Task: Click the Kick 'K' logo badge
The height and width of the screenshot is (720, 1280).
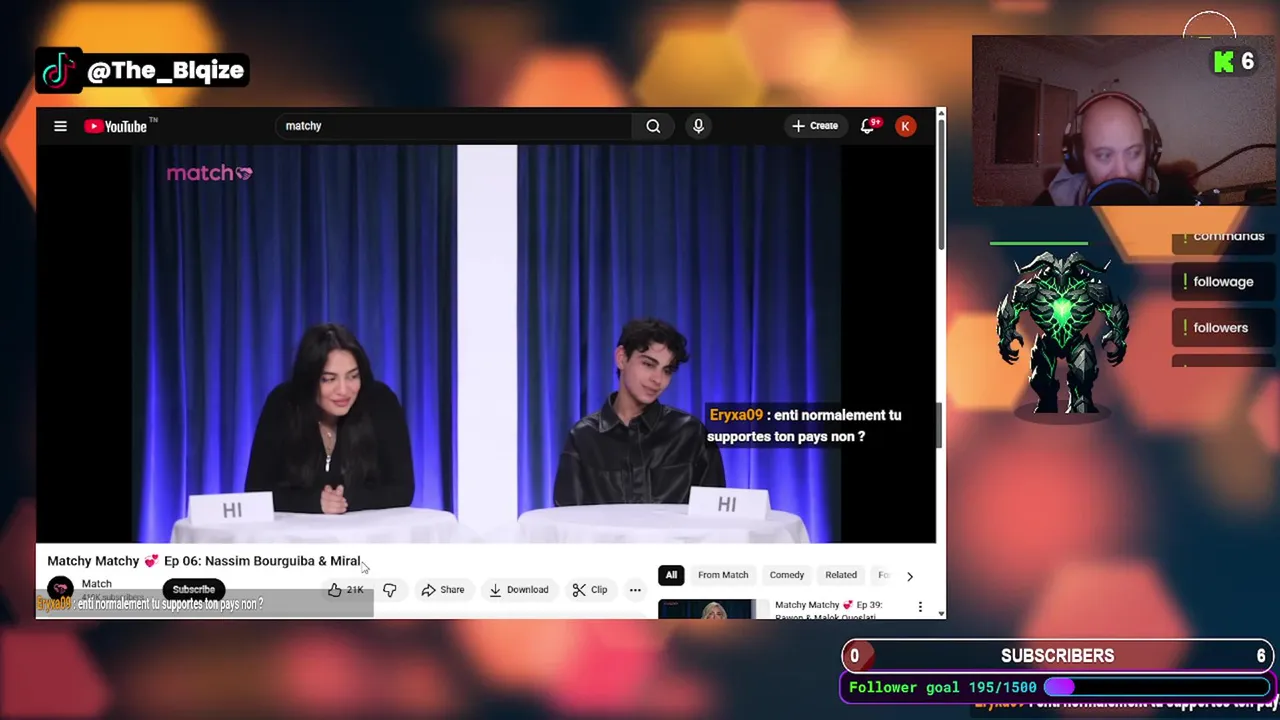Action: point(1224,62)
